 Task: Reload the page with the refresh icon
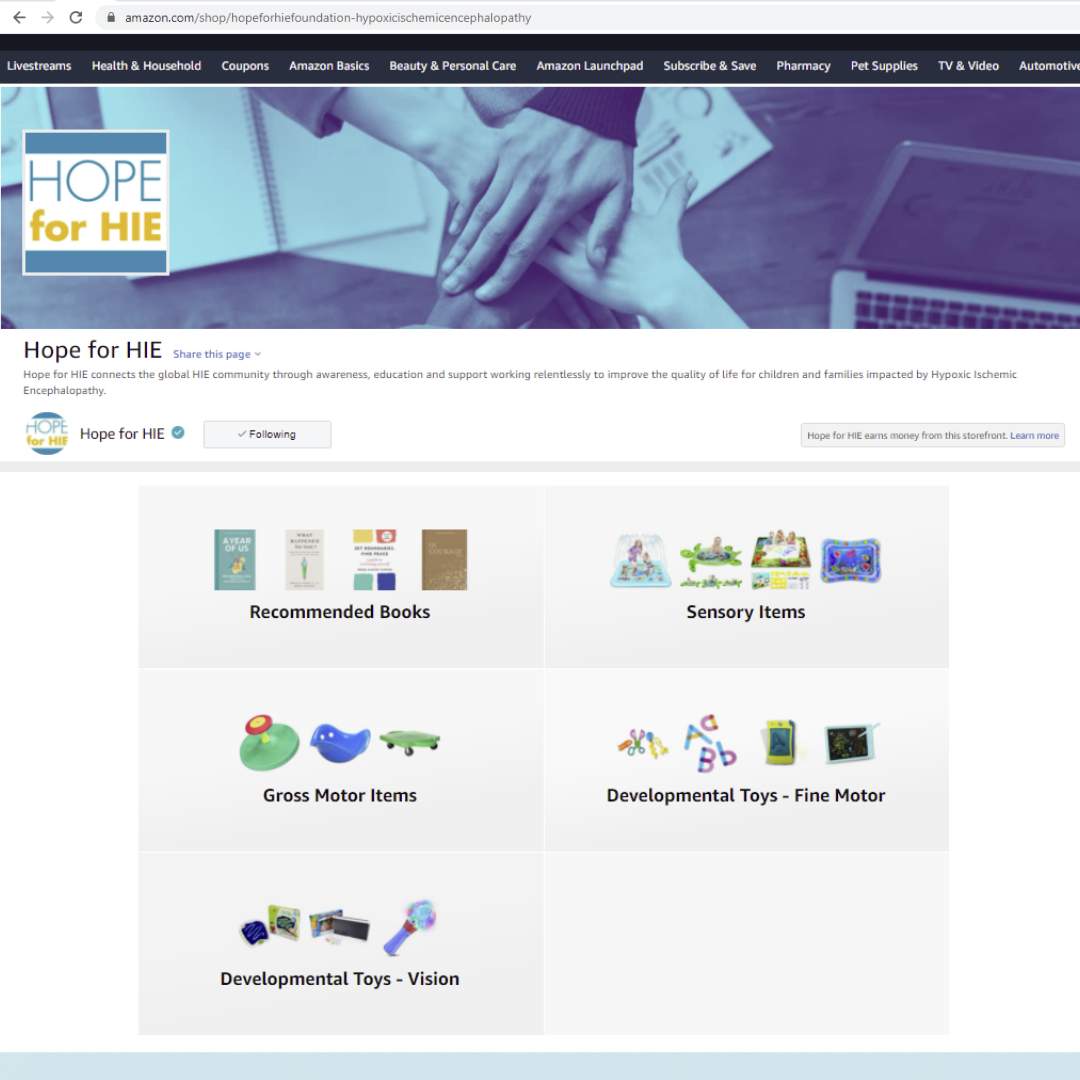pos(76,17)
